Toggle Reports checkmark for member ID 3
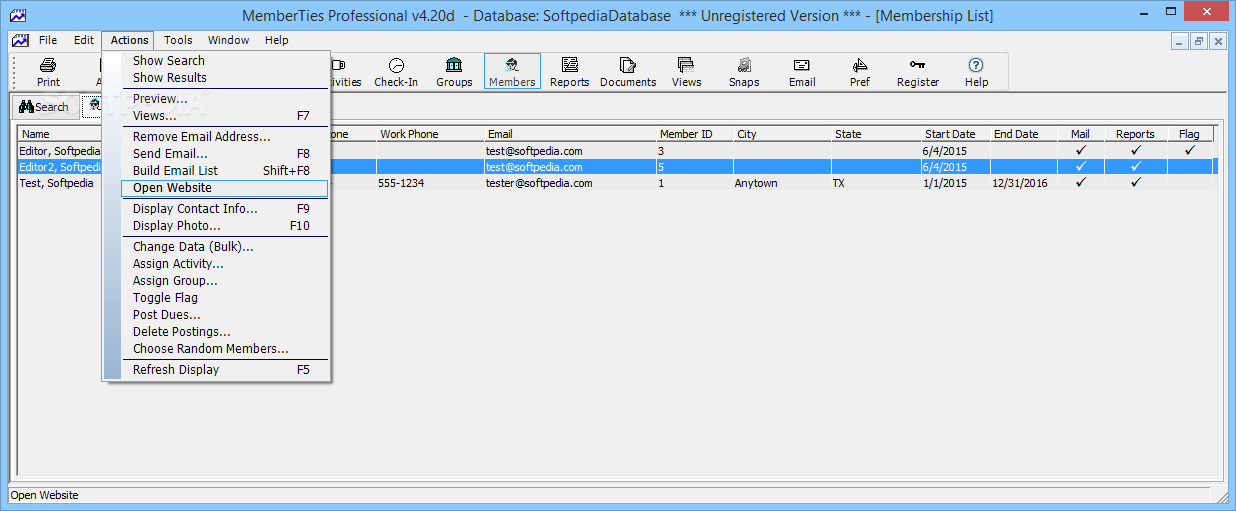 [x=1135, y=151]
